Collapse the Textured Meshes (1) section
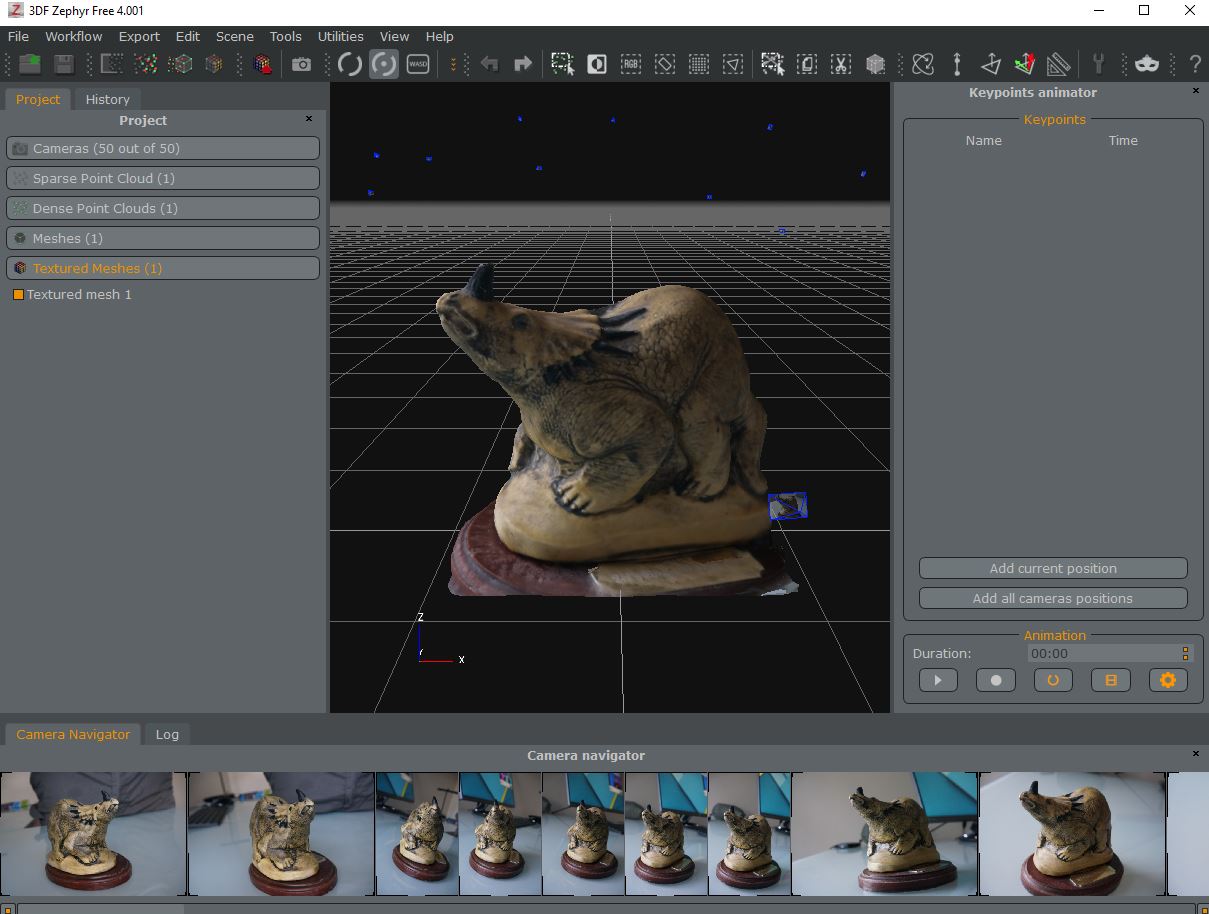 coord(163,268)
